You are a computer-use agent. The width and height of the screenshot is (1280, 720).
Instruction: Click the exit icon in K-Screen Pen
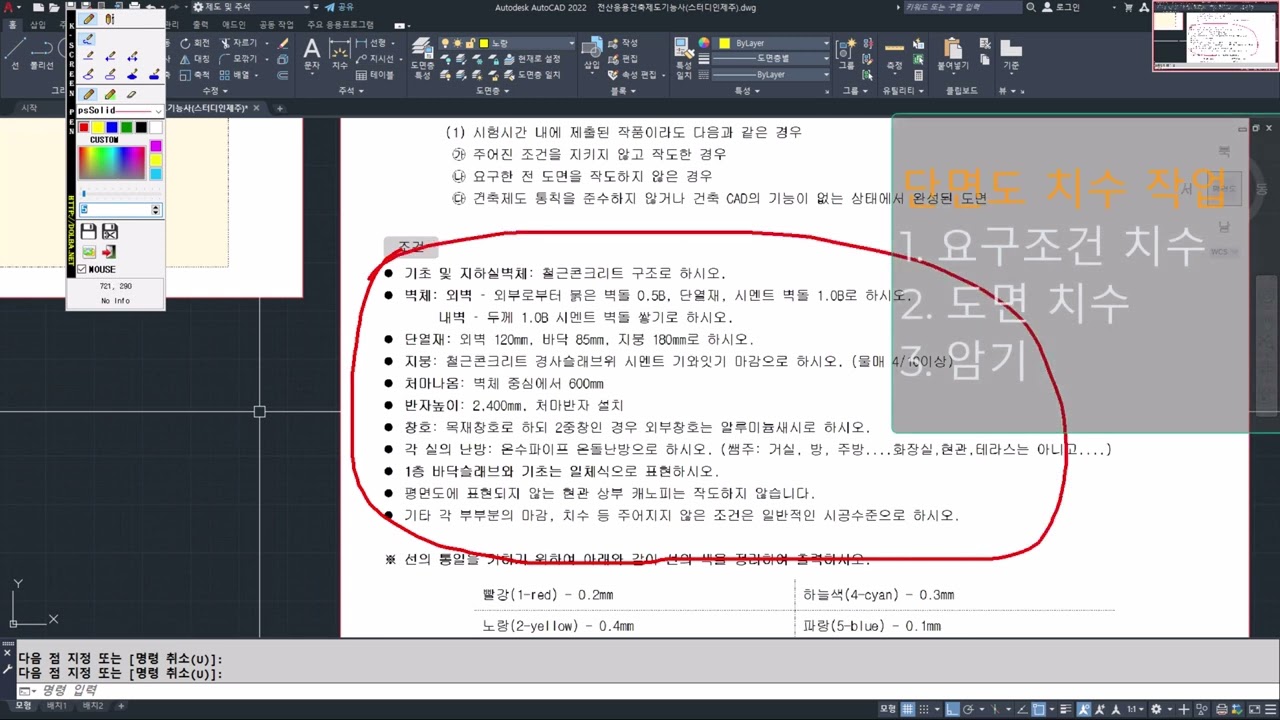(109, 252)
